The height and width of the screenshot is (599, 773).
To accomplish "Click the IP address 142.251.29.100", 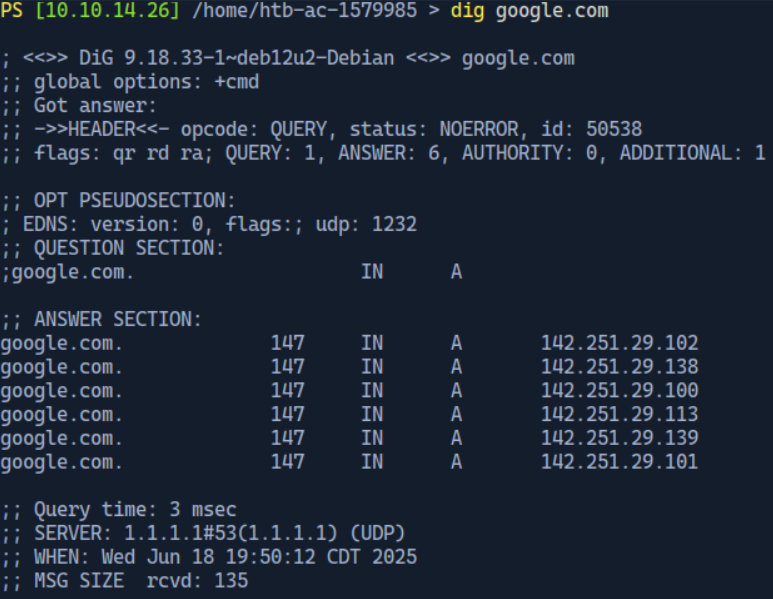I will pyautogui.click(x=619, y=391).
